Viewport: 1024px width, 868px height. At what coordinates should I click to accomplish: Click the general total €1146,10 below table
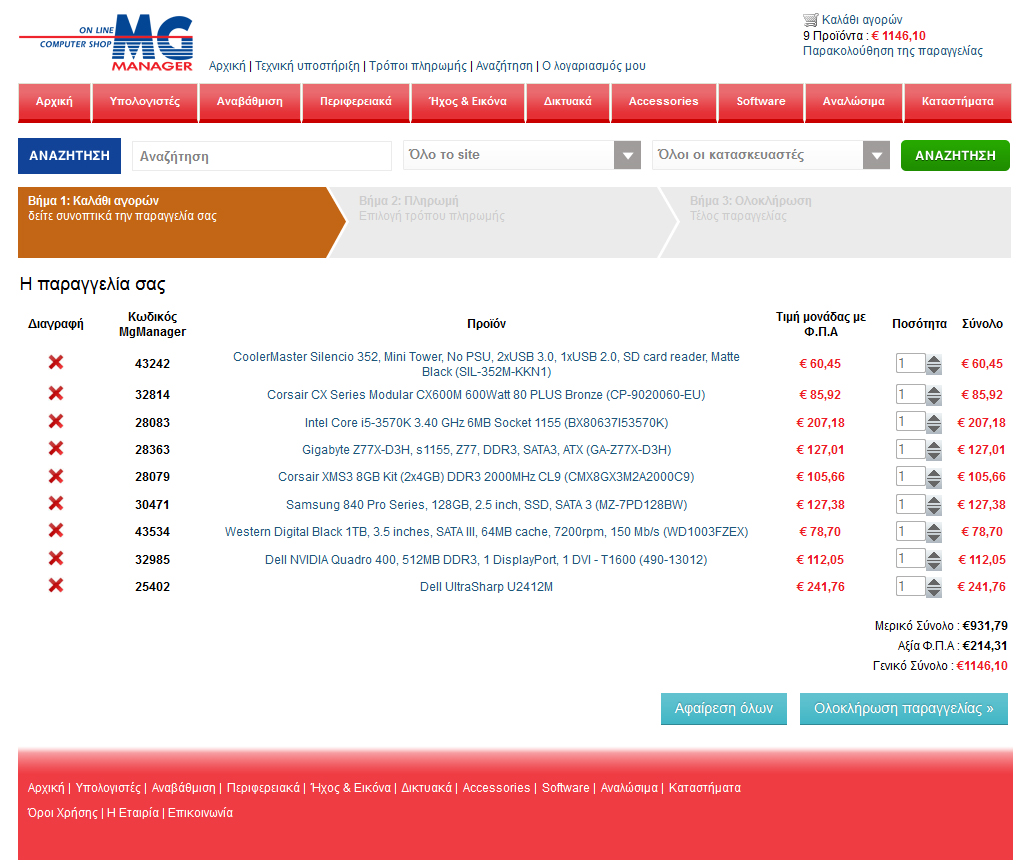[982, 666]
